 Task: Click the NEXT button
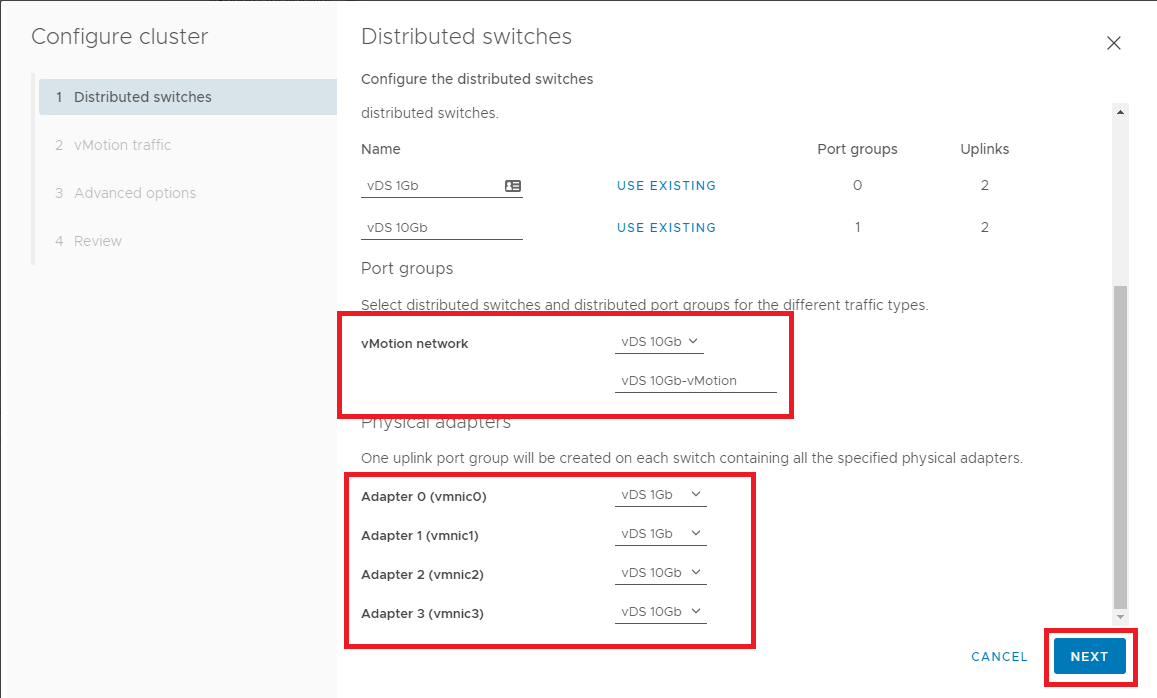coord(1089,657)
